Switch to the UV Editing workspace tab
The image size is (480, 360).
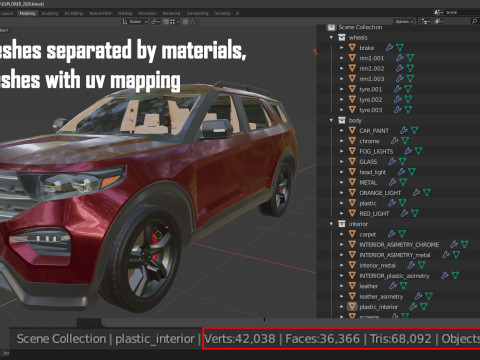coord(74,13)
